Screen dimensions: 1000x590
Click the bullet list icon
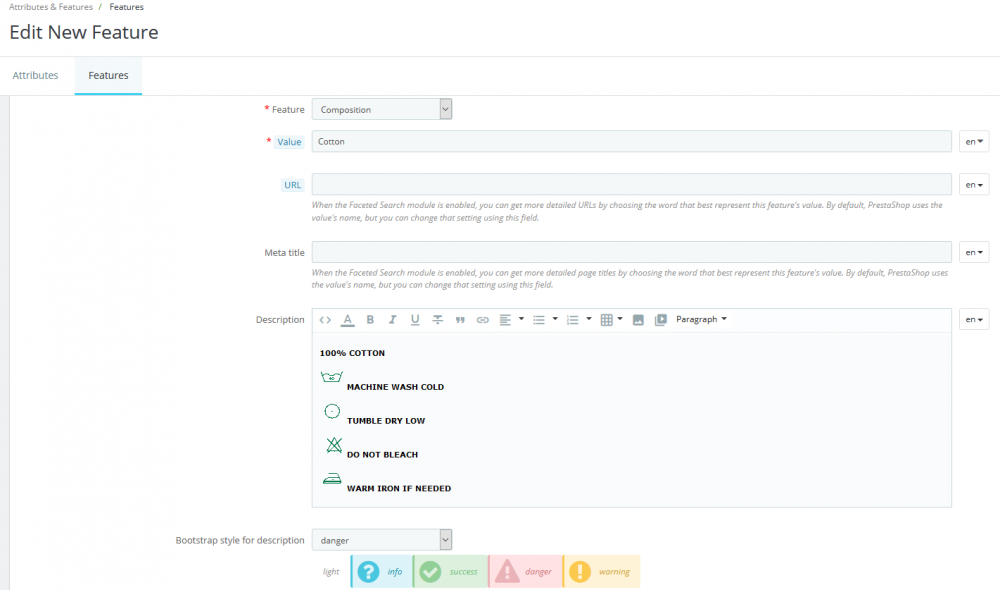[x=539, y=320]
